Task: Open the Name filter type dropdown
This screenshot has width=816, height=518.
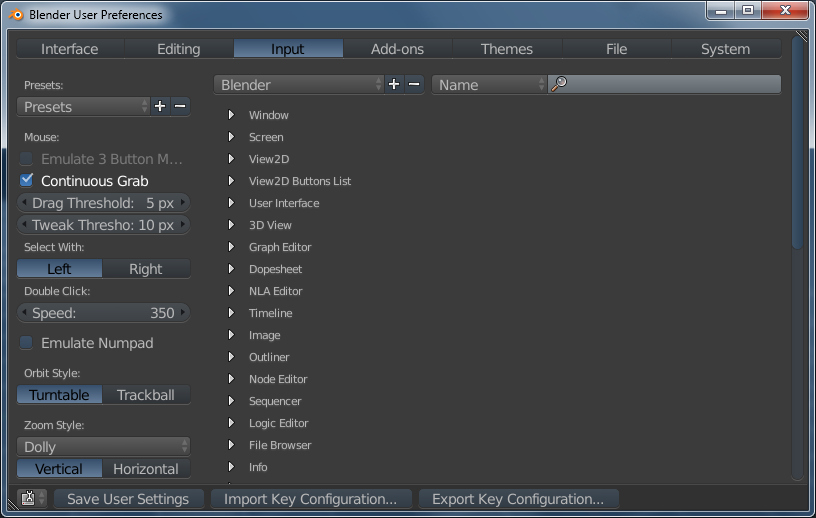Action: (489, 84)
